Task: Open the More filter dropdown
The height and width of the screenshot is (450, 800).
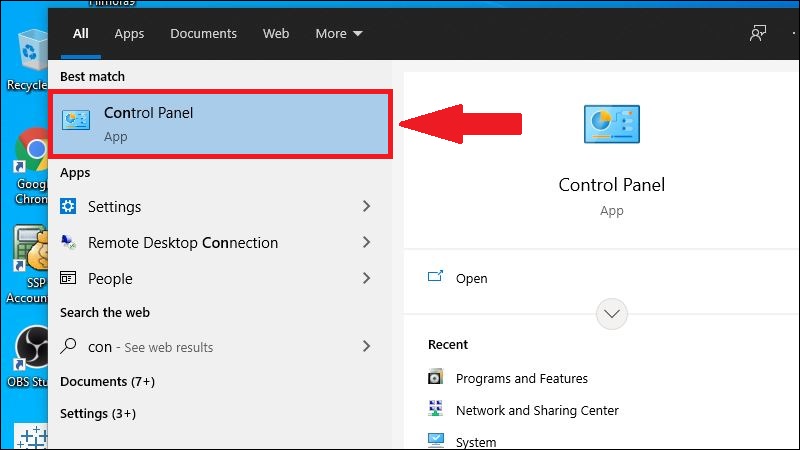Action: click(x=339, y=33)
